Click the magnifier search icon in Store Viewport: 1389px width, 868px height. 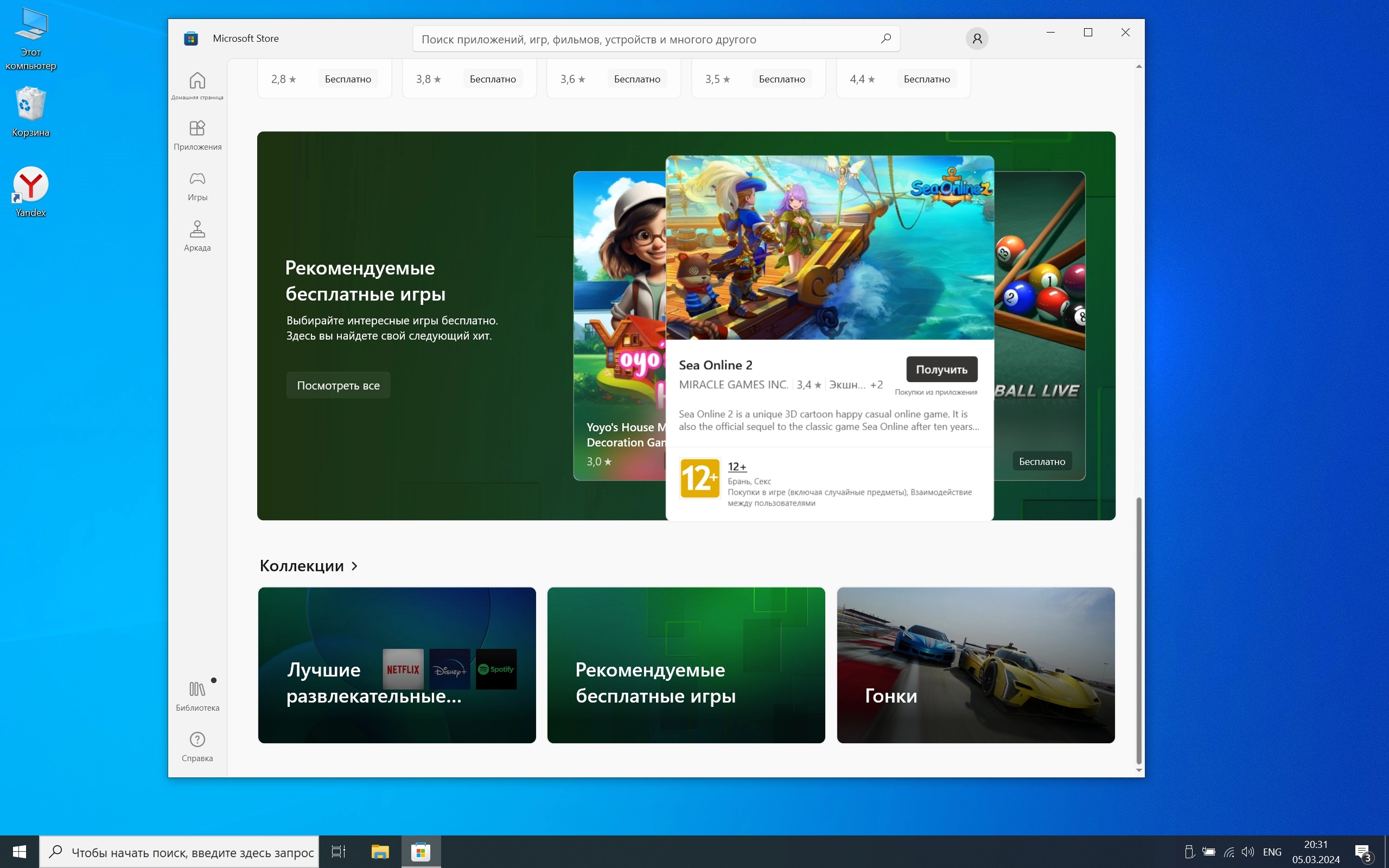pyautogui.click(x=885, y=39)
